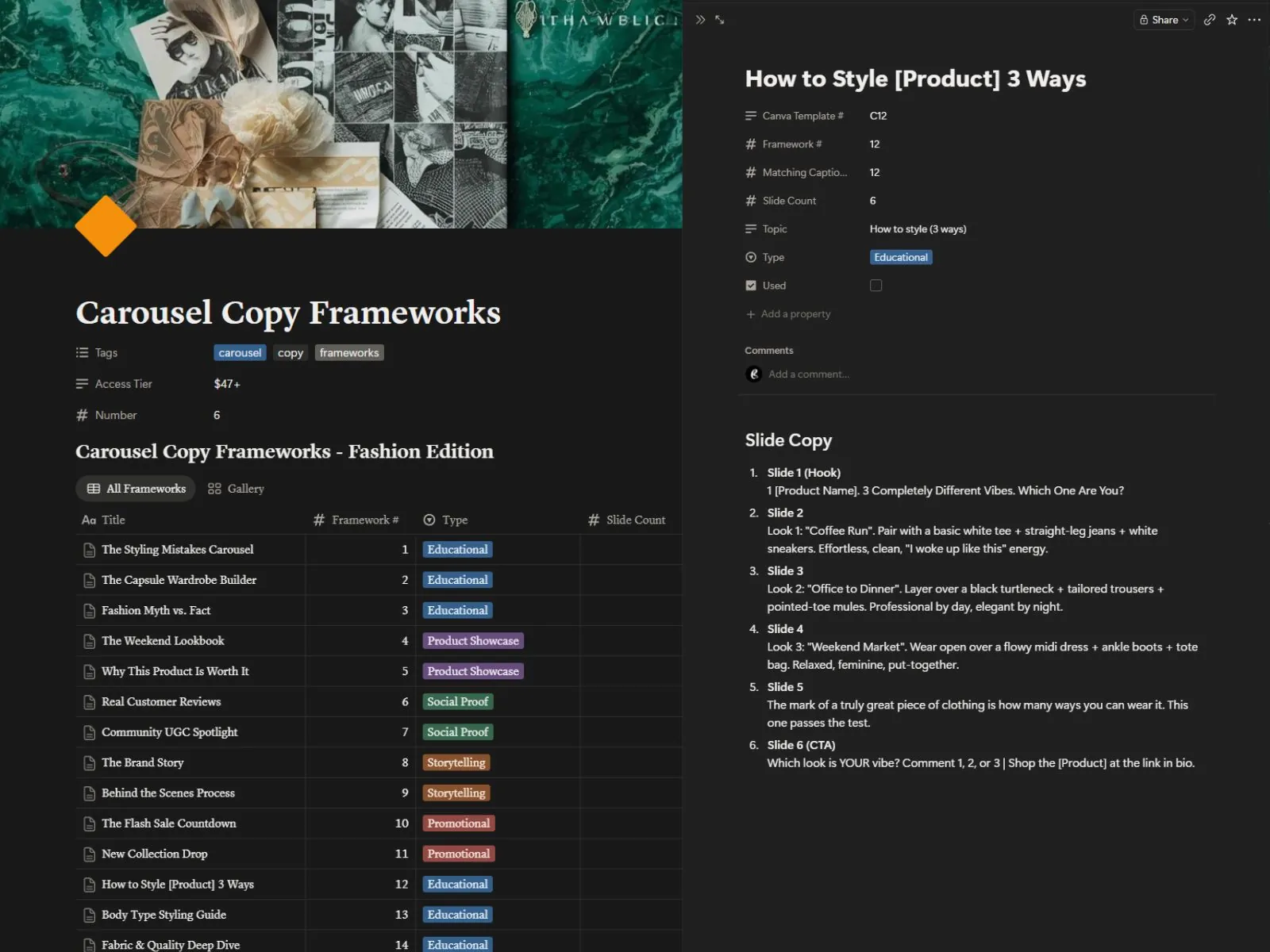1270x952 pixels.
Task: Switch to the Gallery view tab
Action: pyautogui.click(x=236, y=489)
